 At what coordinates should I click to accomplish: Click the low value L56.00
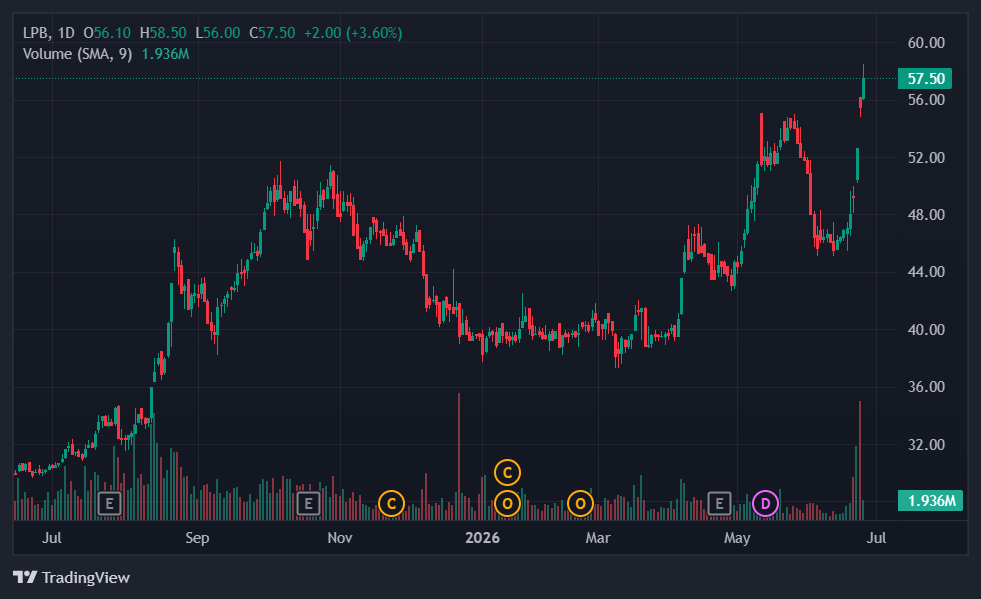point(218,33)
